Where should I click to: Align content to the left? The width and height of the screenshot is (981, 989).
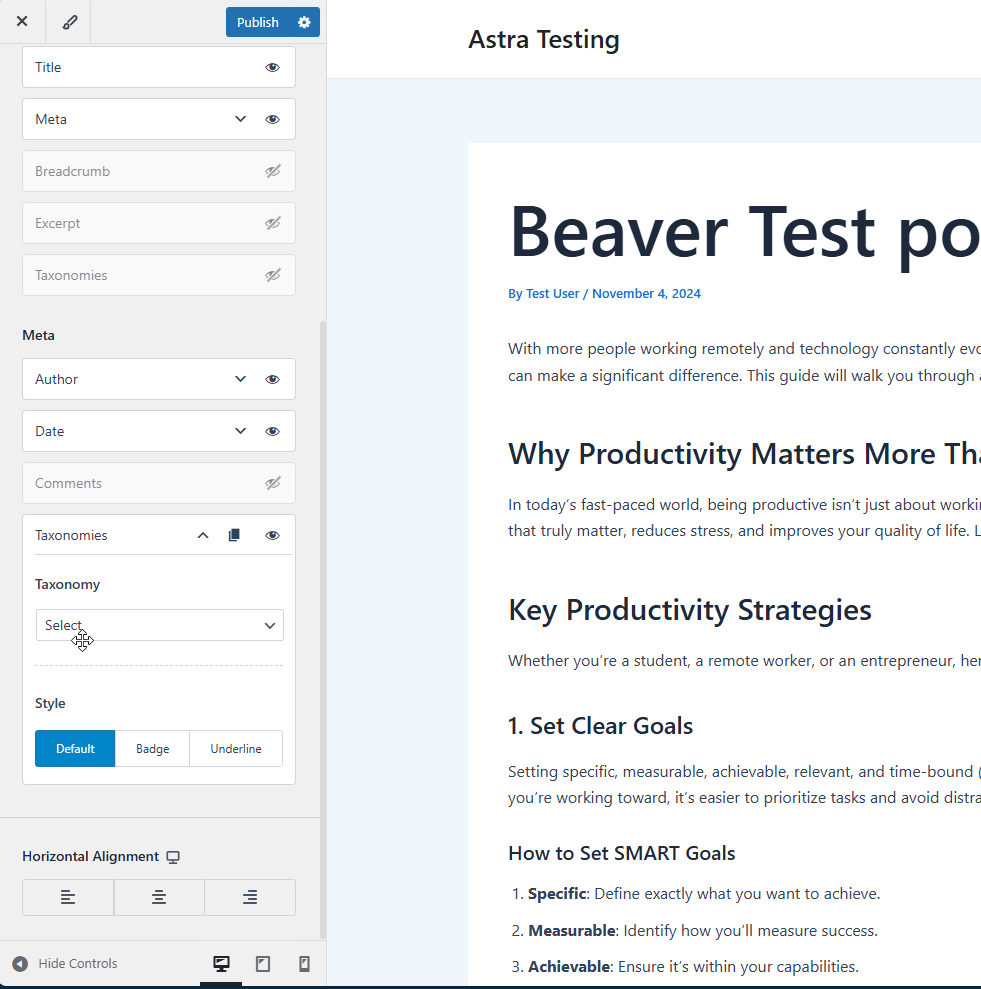click(68, 897)
